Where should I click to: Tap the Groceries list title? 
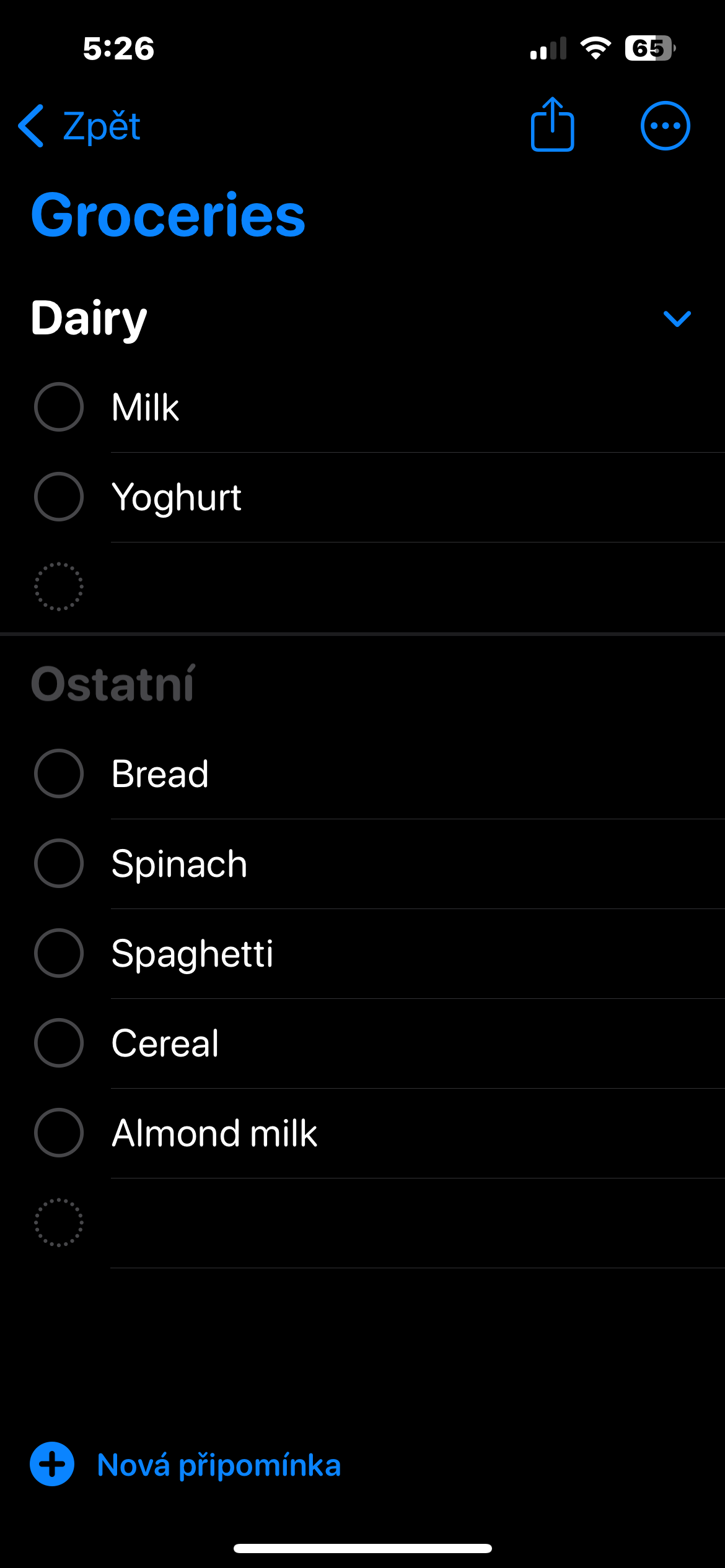(x=168, y=215)
